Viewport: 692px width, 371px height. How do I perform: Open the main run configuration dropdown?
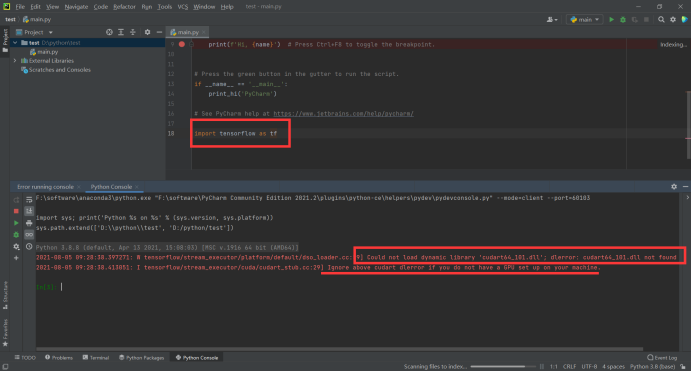pos(584,19)
